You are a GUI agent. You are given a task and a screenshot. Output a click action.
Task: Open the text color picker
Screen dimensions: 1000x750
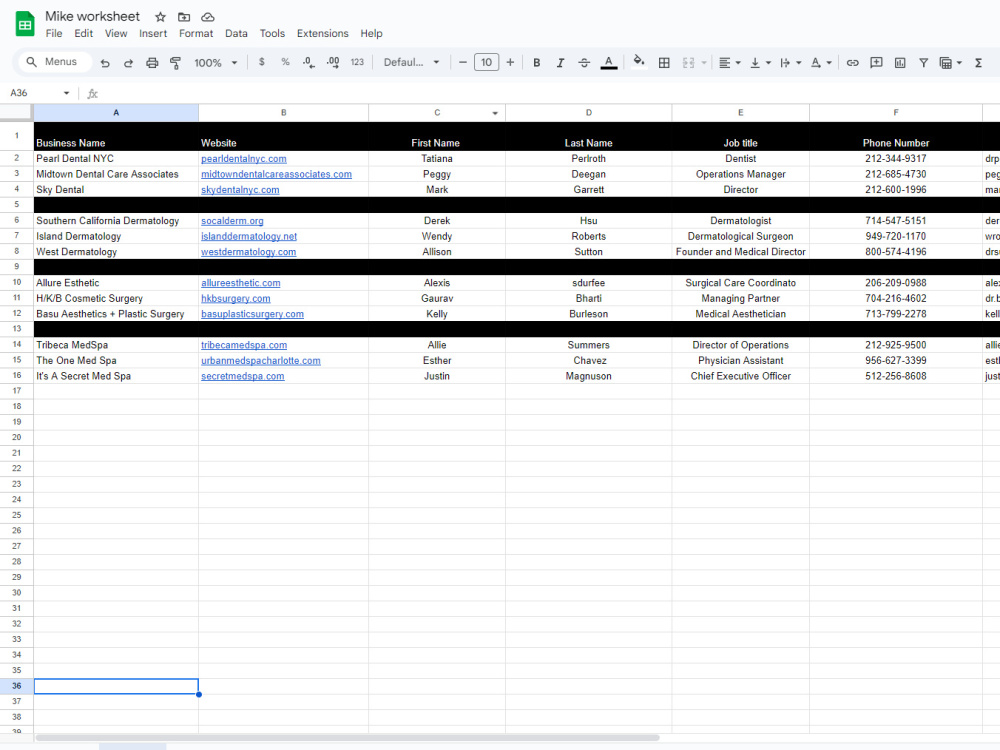(609, 62)
